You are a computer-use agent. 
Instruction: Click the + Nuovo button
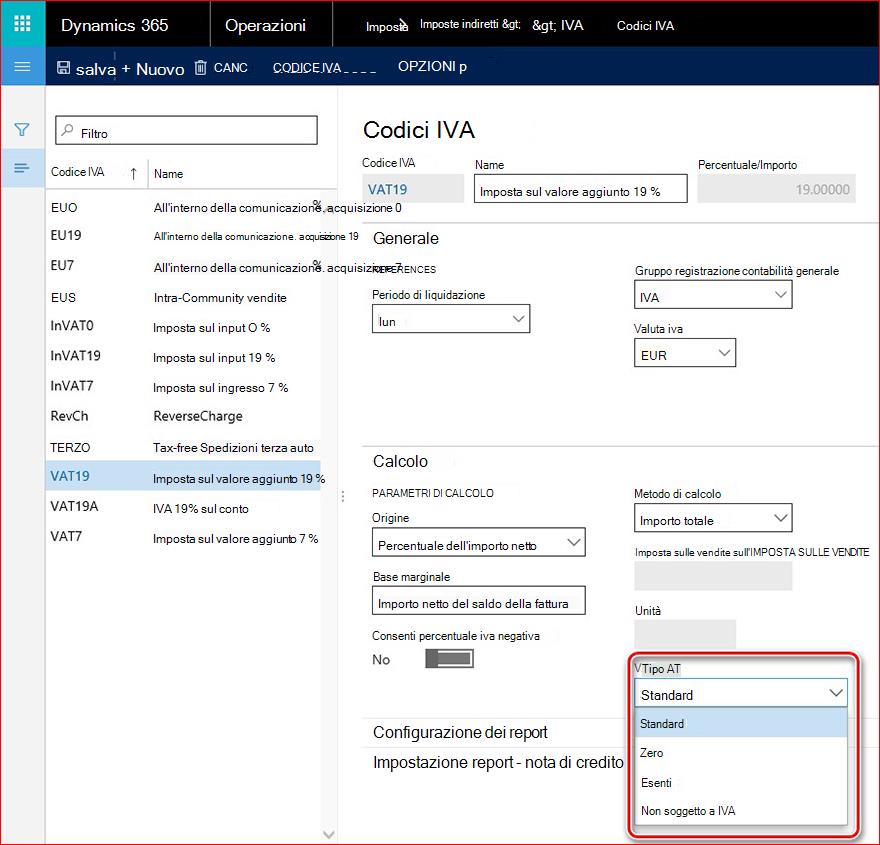click(x=153, y=68)
